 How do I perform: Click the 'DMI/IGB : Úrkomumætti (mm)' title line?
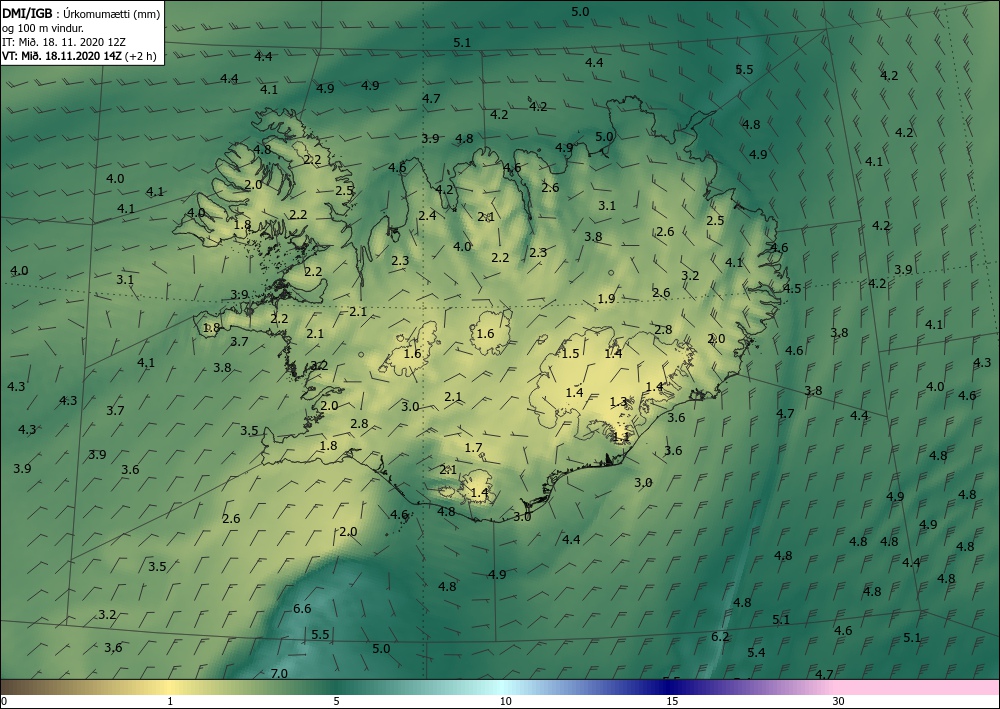point(81,14)
